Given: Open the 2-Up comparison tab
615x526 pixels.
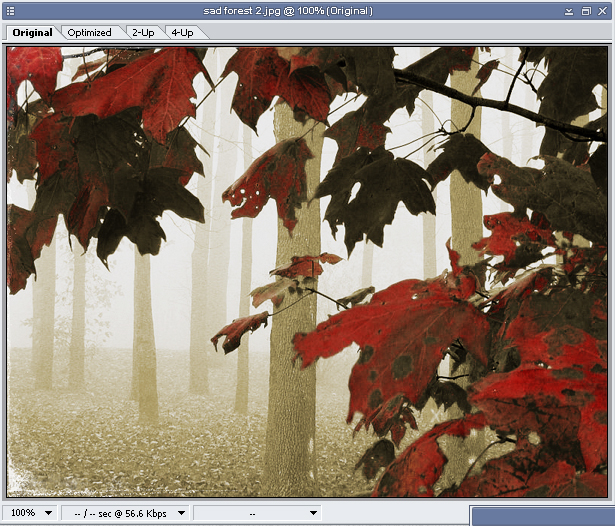Looking at the screenshot, I should click(142, 32).
